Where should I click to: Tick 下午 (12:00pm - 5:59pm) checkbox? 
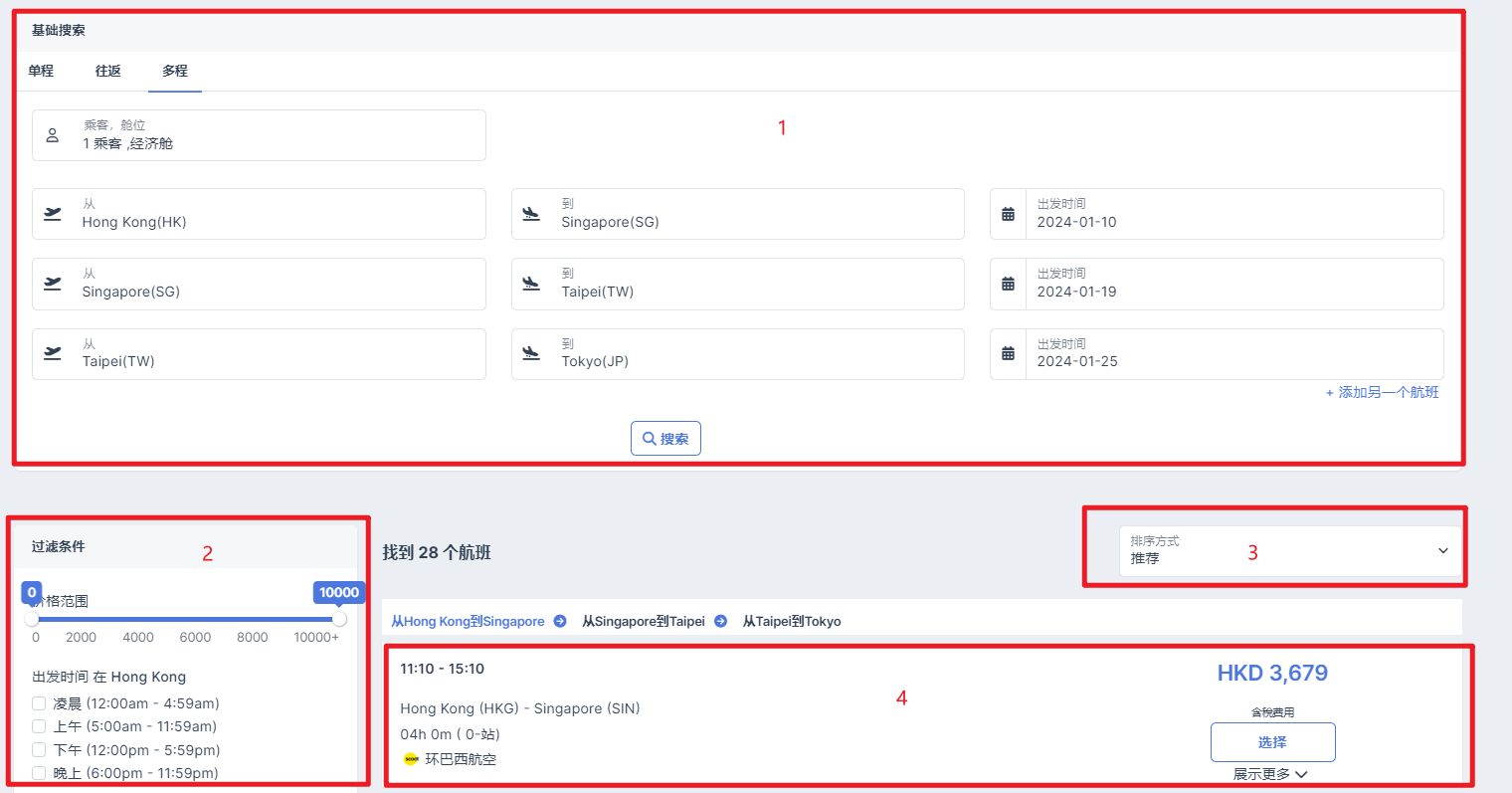pos(39,750)
